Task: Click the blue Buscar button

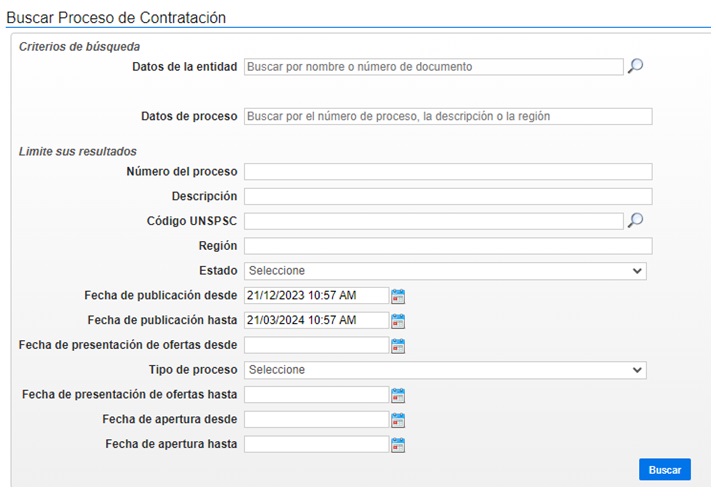Action: pyautogui.click(x=665, y=470)
